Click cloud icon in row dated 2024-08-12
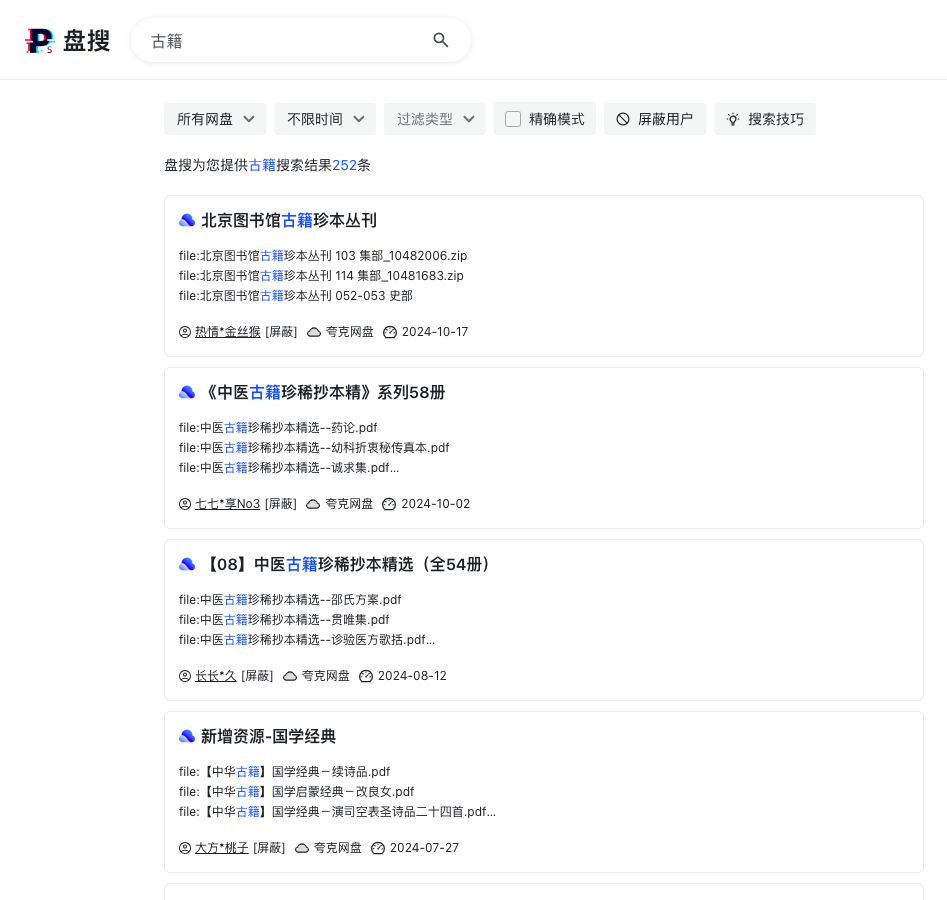Screen dimensions: 947x900 pyautogui.click(x=290, y=677)
